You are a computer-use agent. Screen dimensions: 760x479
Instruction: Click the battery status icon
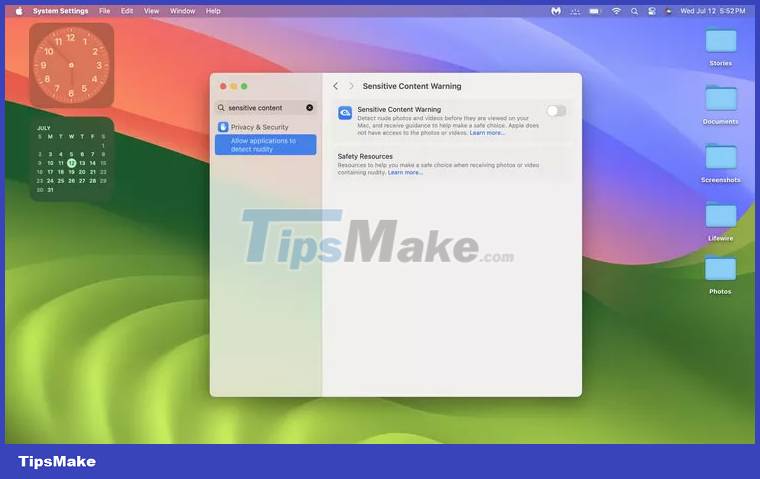pyautogui.click(x=594, y=11)
